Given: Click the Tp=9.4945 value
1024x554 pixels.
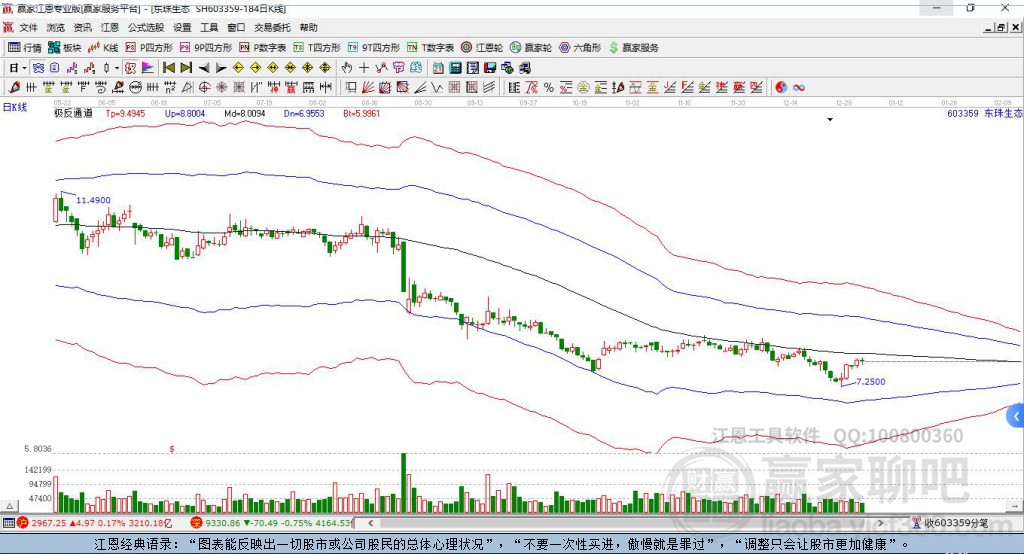Looking at the screenshot, I should click(125, 113).
